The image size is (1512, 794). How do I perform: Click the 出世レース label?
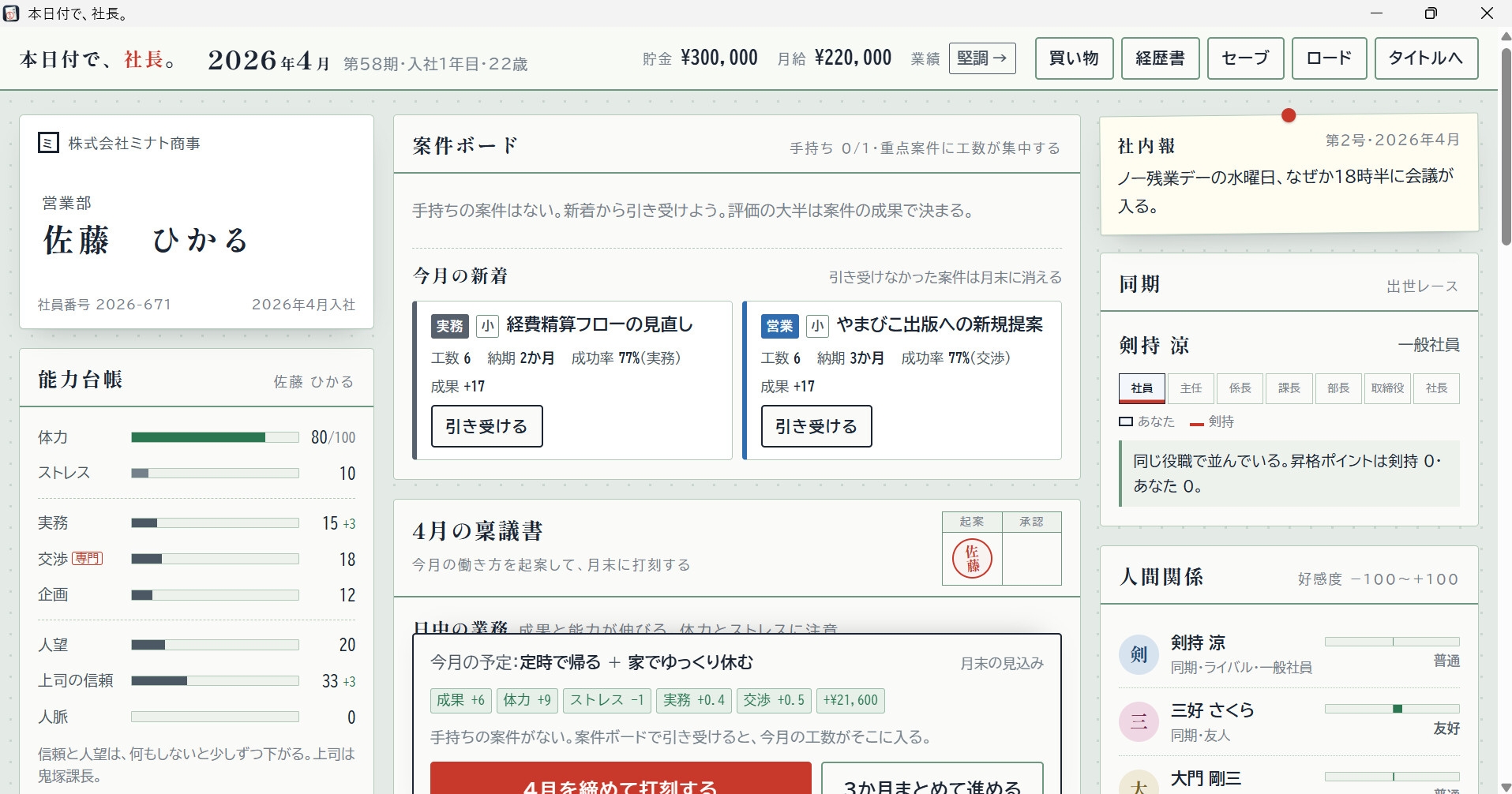tap(1423, 287)
